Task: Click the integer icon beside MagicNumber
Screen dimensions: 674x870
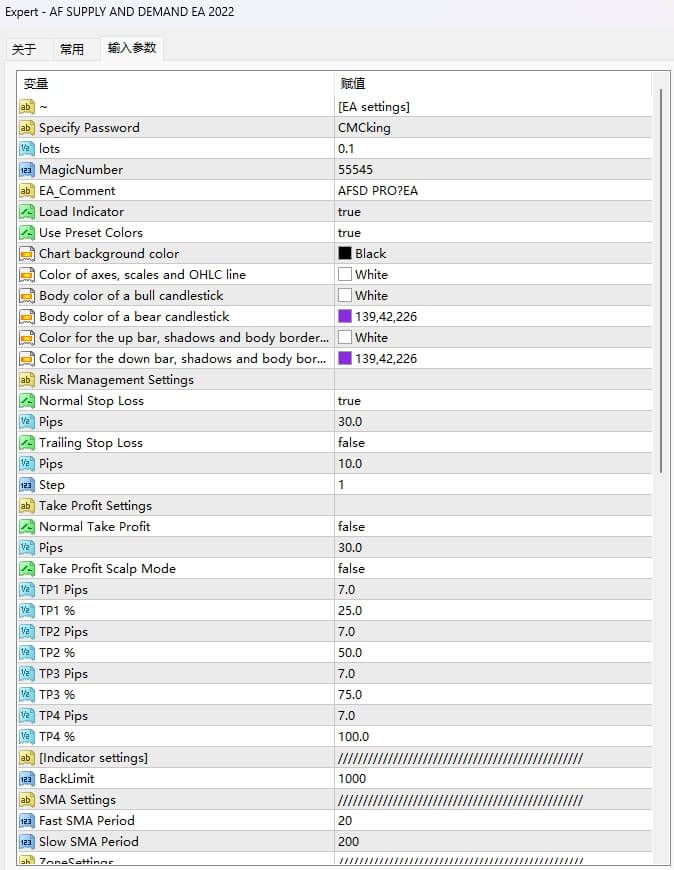Action: 27,170
